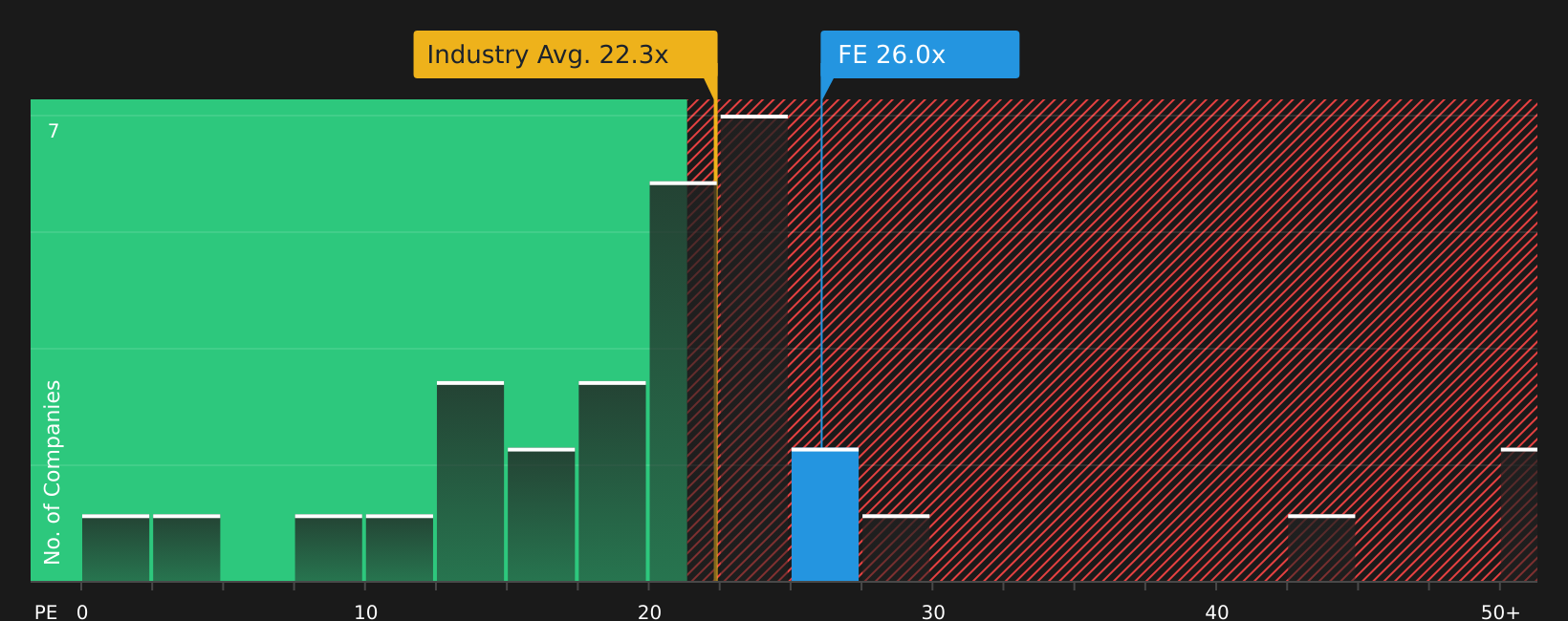This screenshot has width=1568, height=621.
Task: Click the bar between PE 42.5 and 45
Action: [1321, 548]
